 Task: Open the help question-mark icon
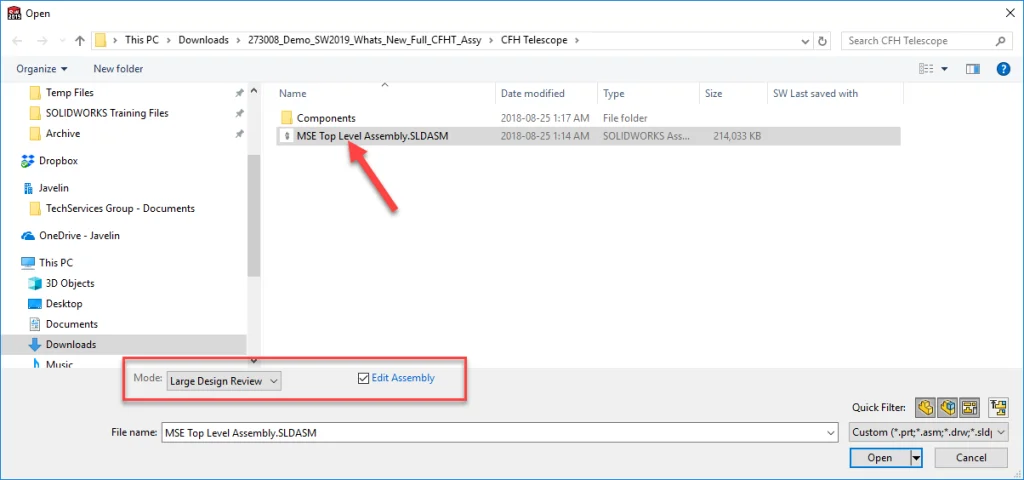point(1004,69)
